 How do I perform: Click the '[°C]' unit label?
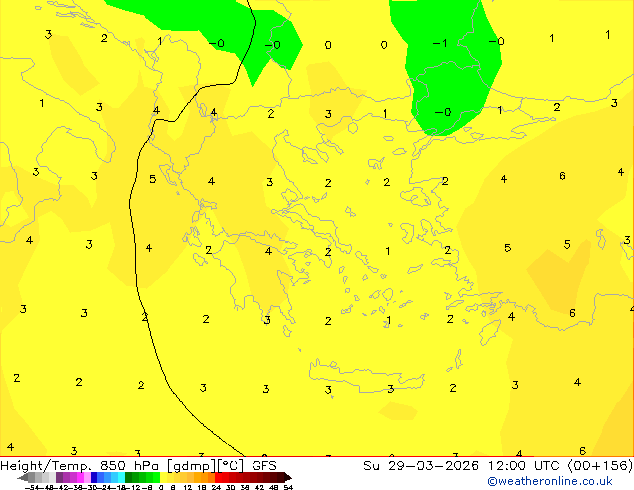(x=230, y=466)
